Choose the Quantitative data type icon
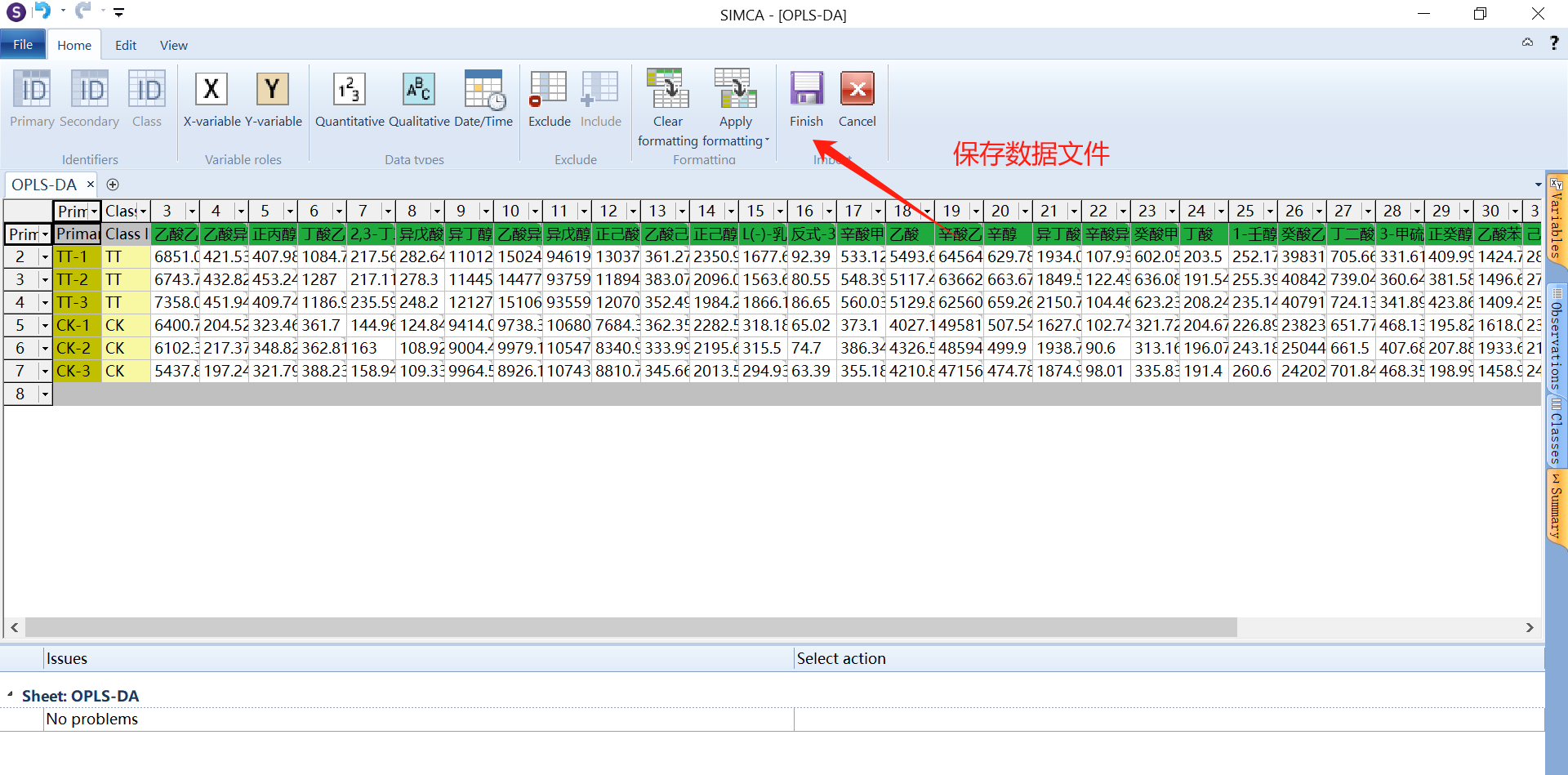The width and height of the screenshot is (1568, 775). [350, 90]
